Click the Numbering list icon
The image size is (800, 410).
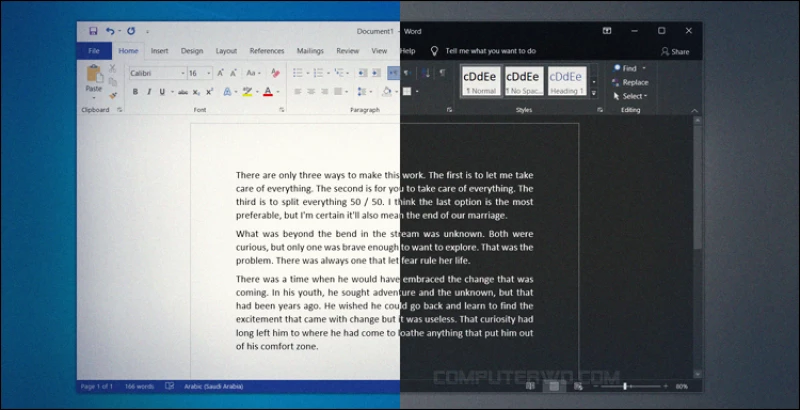pyautogui.click(x=318, y=73)
